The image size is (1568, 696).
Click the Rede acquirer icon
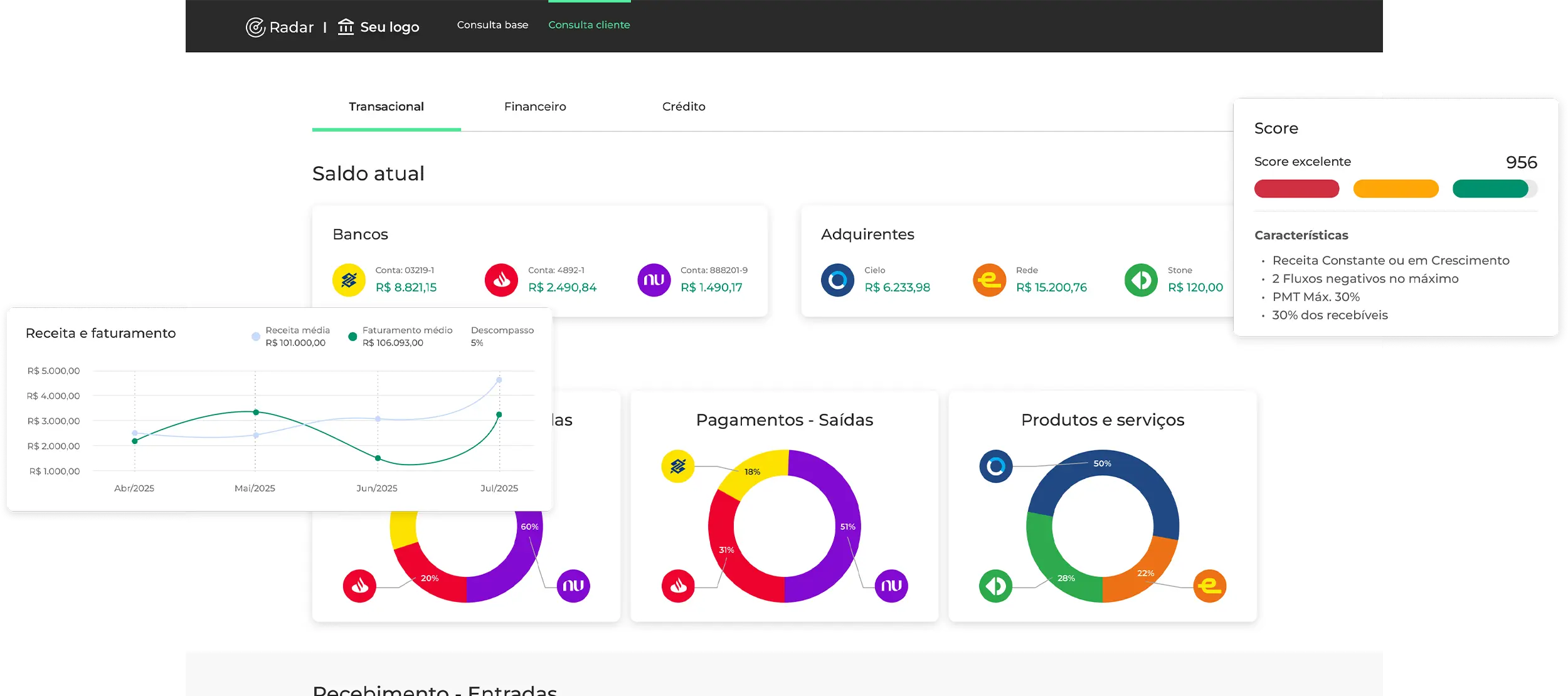(990, 280)
